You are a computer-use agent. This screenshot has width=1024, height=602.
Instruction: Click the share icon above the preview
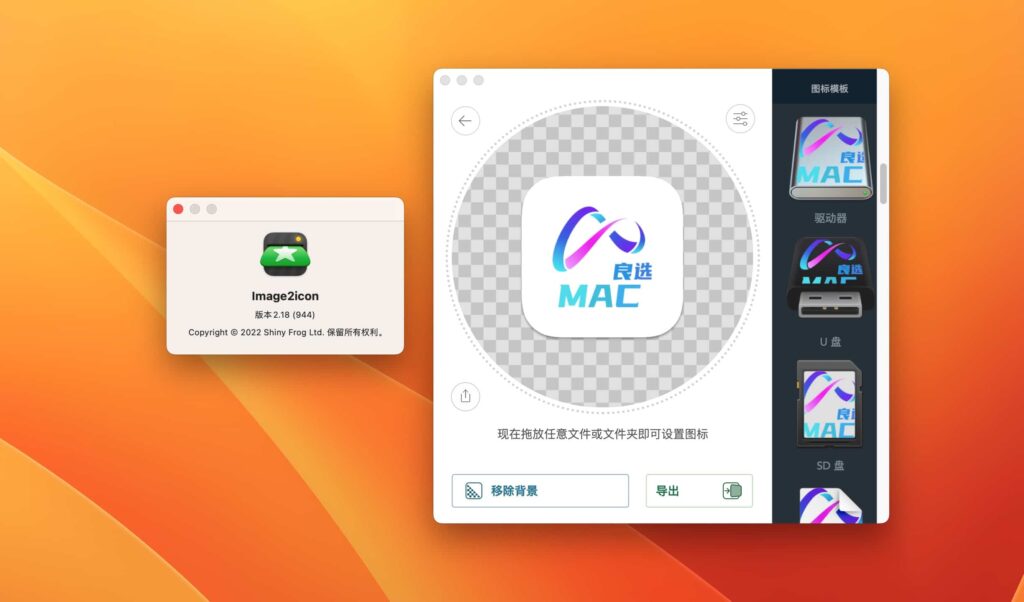point(464,396)
